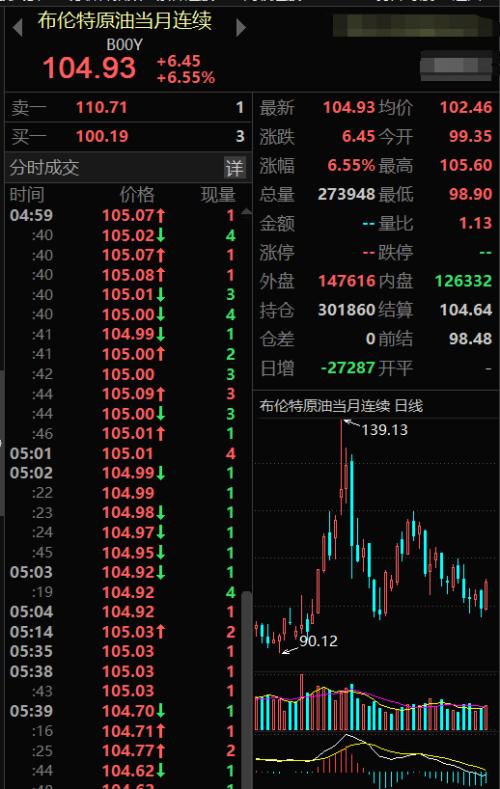The image size is (500, 789).
Task: Click the 时间 column header
Action: [27, 195]
